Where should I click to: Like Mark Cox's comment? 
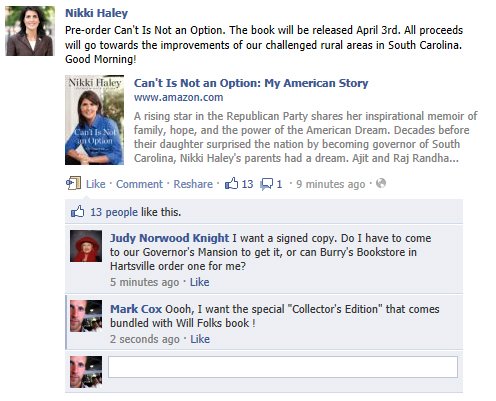coord(200,339)
